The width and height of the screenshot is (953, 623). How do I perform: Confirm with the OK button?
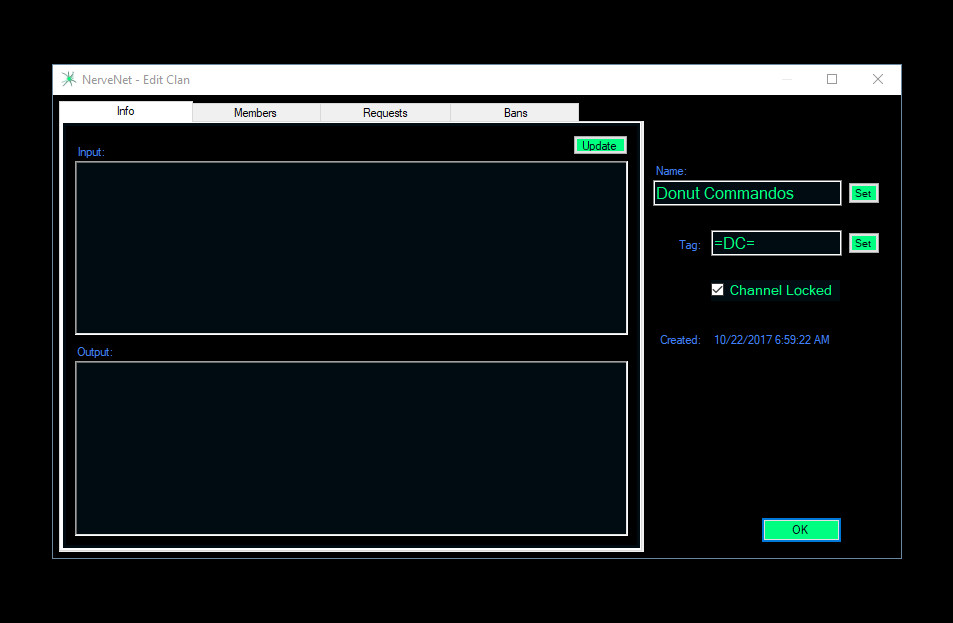point(800,530)
